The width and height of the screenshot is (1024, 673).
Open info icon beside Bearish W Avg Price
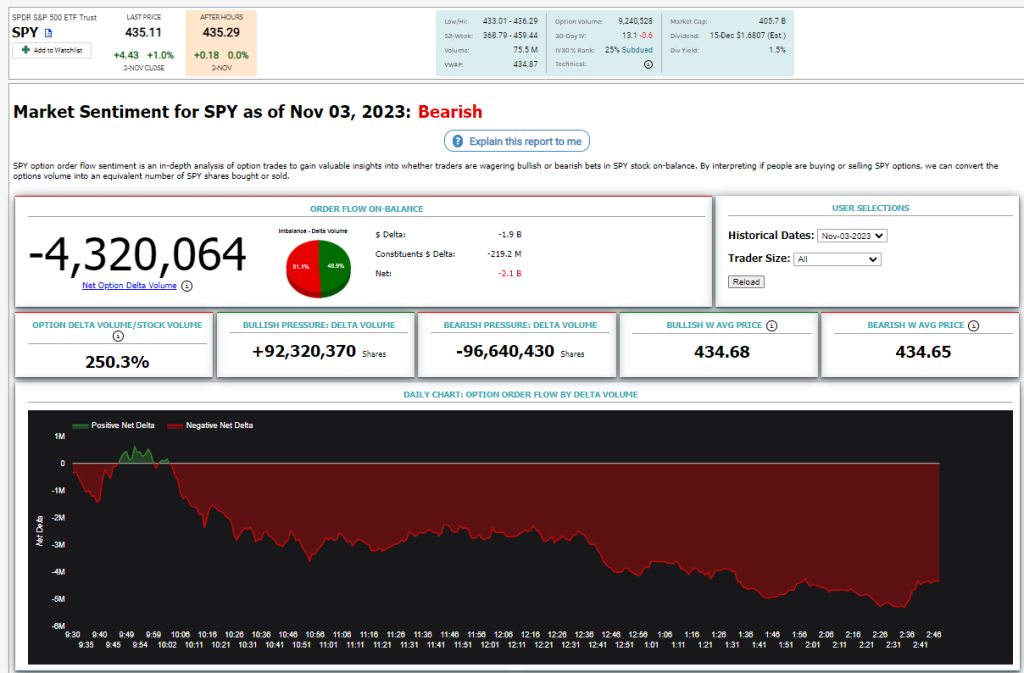coord(973,326)
